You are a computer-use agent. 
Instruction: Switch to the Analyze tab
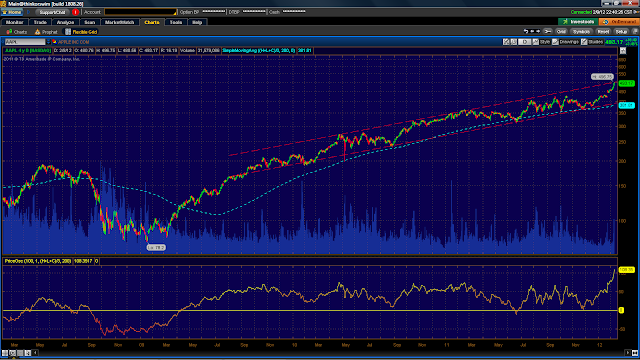click(x=65, y=22)
